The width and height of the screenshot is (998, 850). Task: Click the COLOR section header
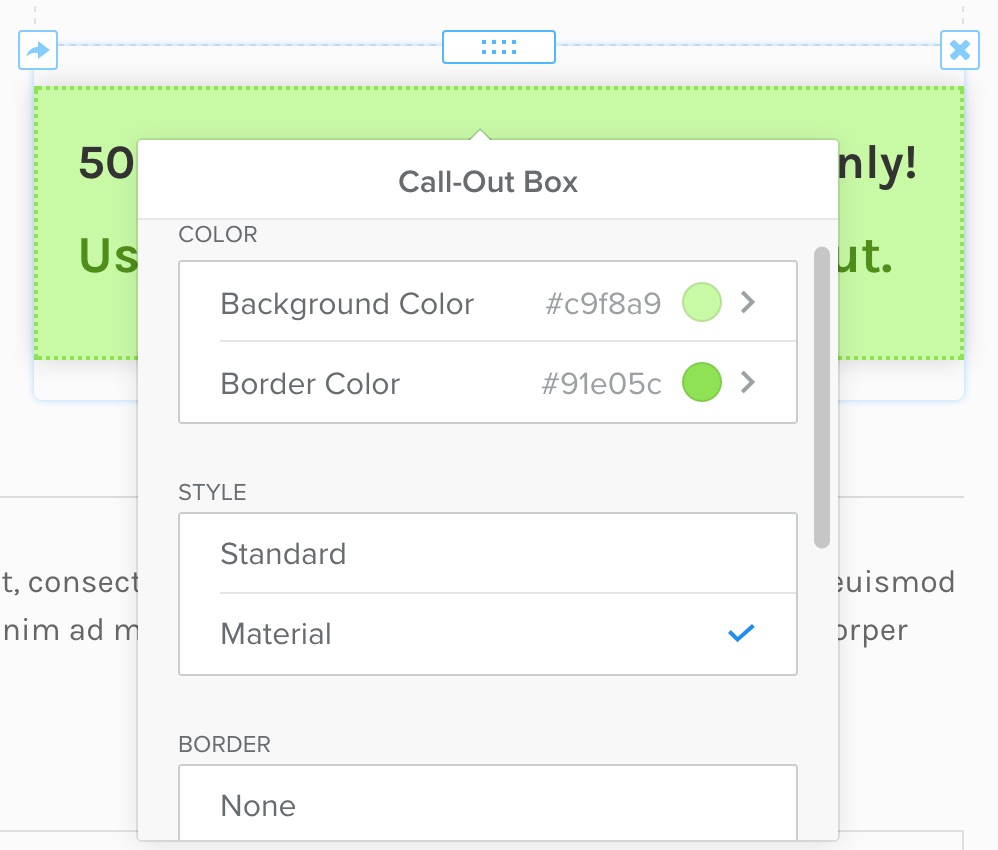tap(217, 234)
